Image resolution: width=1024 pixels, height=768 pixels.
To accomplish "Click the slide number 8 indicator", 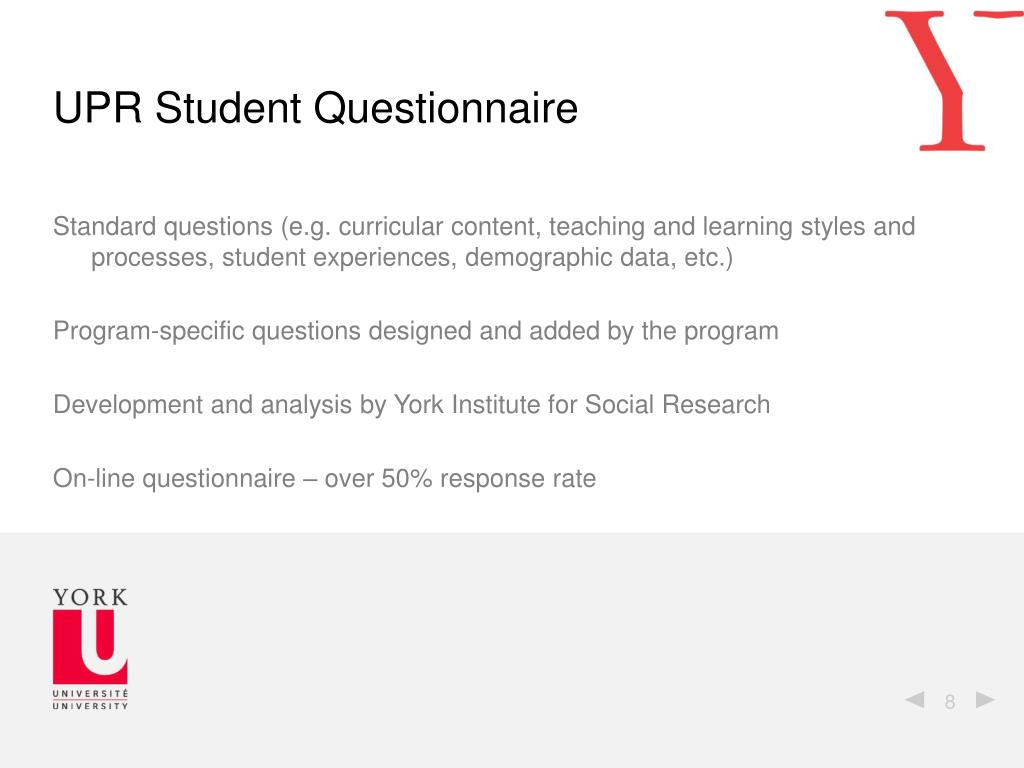I will pos(950,702).
